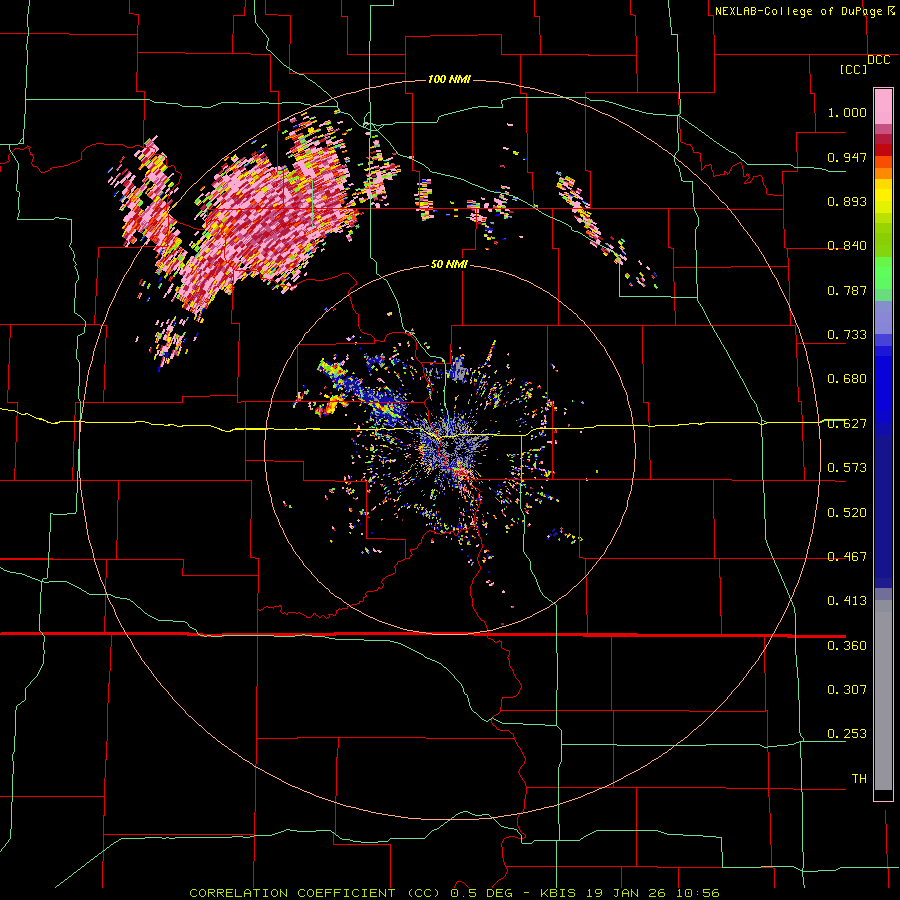Select the 100 NMI range ring label
The image size is (900, 900).
[x=449, y=79]
